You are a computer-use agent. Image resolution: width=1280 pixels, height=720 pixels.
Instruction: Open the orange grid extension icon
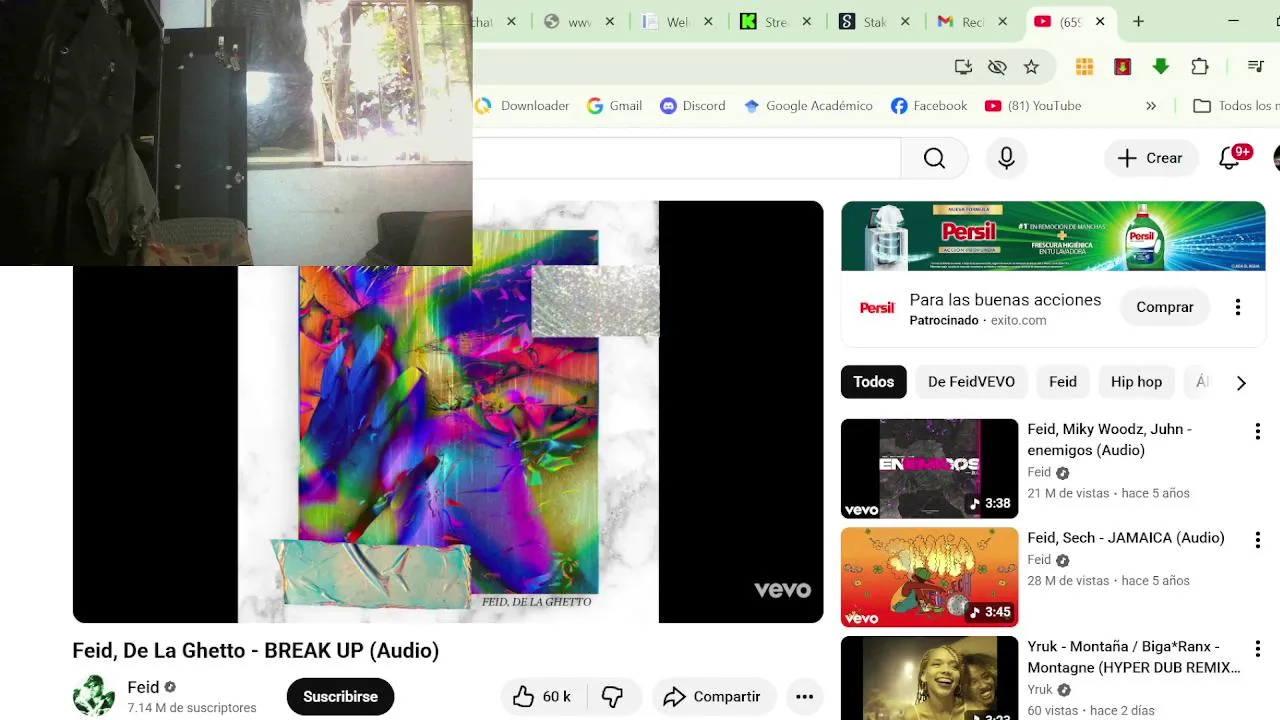[x=1084, y=67]
